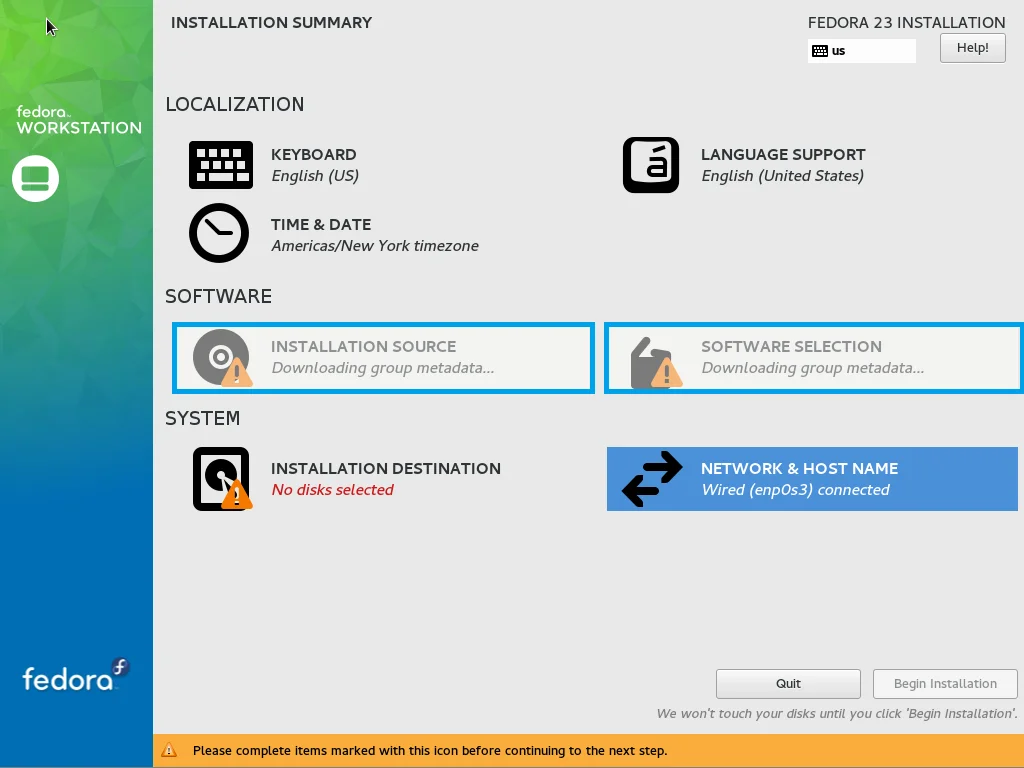The width and height of the screenshot is (1024, 768).
Task: Click 'Wired (enp0s3) connected' status text
Action: 795,490
